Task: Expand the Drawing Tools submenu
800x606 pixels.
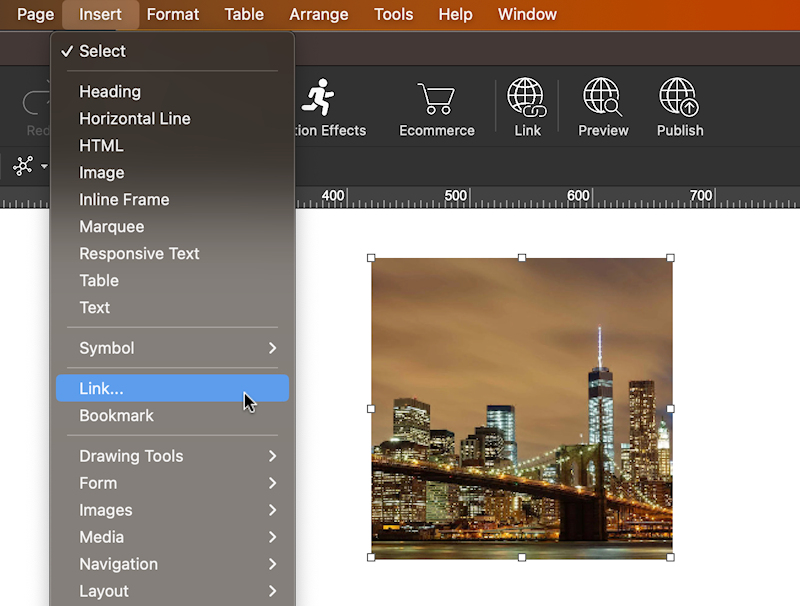Action: (x=172, y=456)
